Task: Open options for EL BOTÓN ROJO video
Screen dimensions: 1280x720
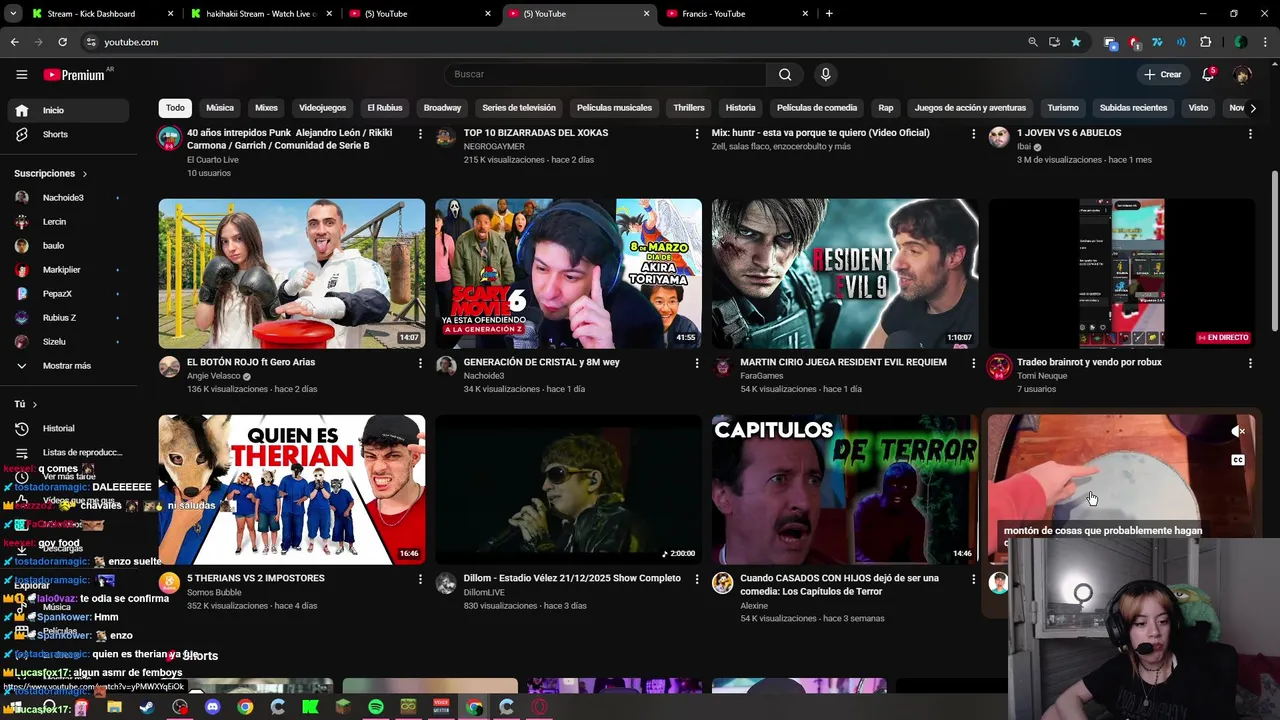Action: (420, 363)
